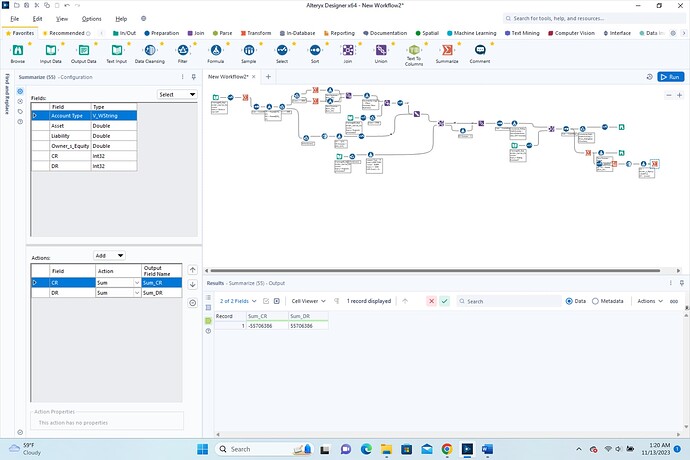The width and height of the screenshot is (690, 460).
Task: Open the fields Select dropdown
Action: coord(177,95)
